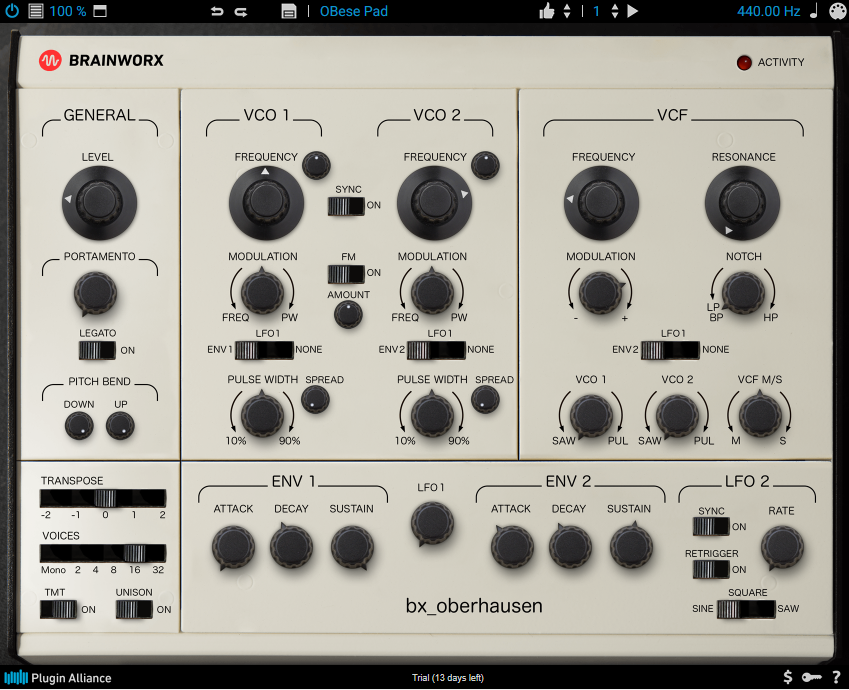Click the VCO 1 ENV1/LFO1/None source switch

pyautogui.click(x=264, y=350)
